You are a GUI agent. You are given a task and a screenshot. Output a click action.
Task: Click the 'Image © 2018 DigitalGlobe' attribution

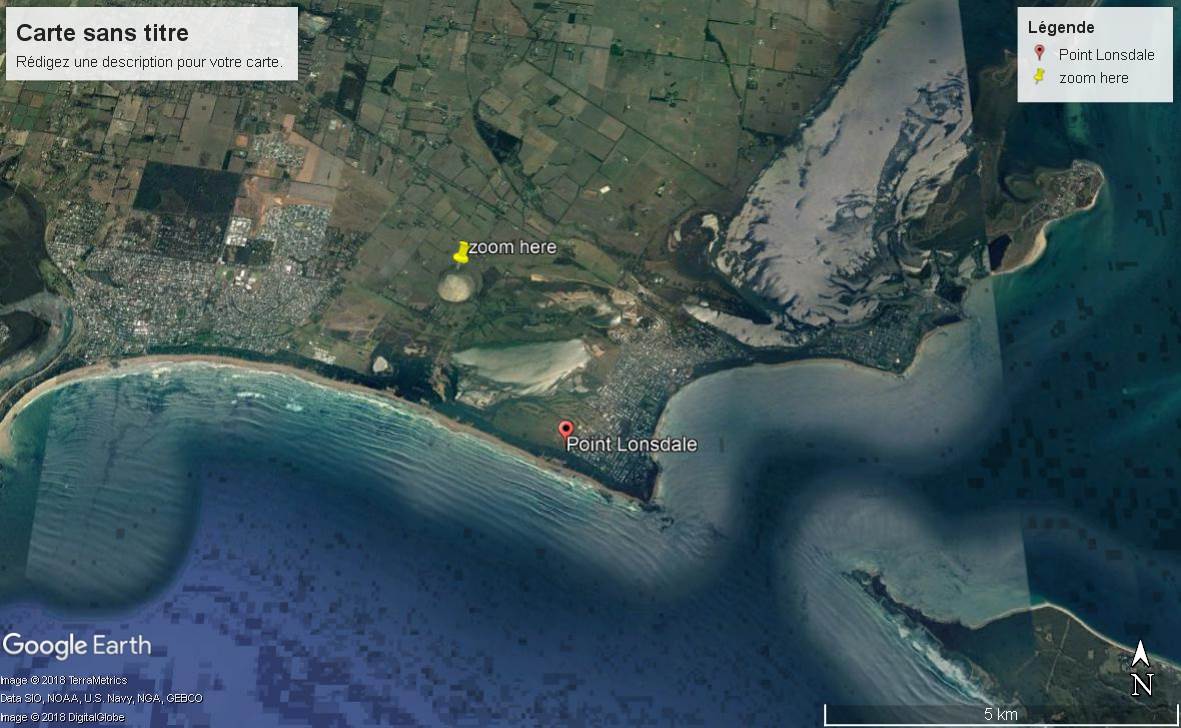coord(63,717)
